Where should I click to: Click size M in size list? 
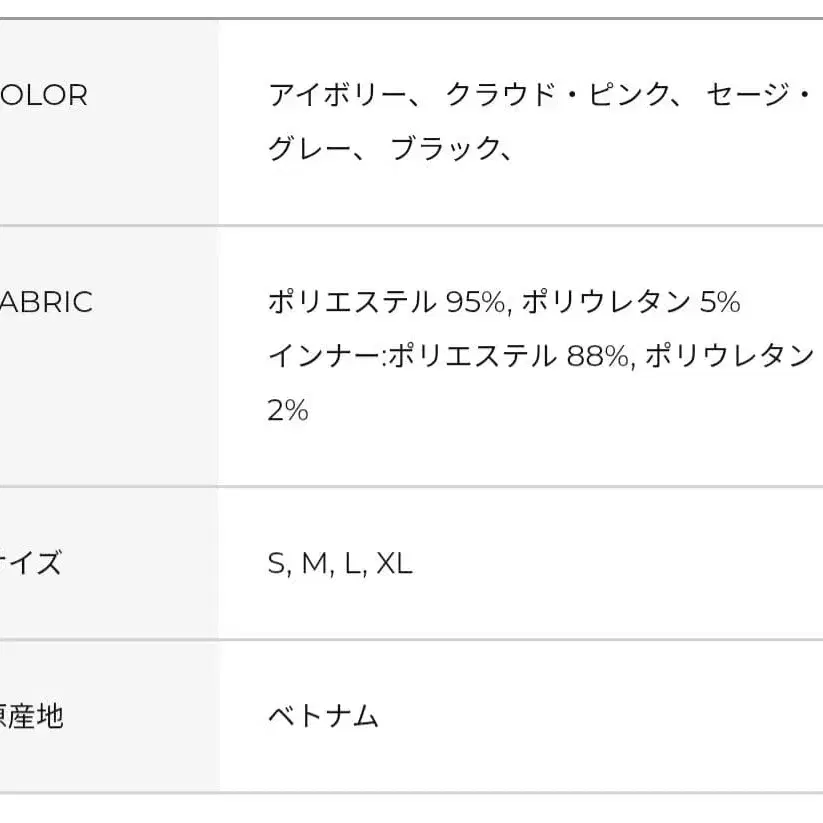(x=314, y=564)
